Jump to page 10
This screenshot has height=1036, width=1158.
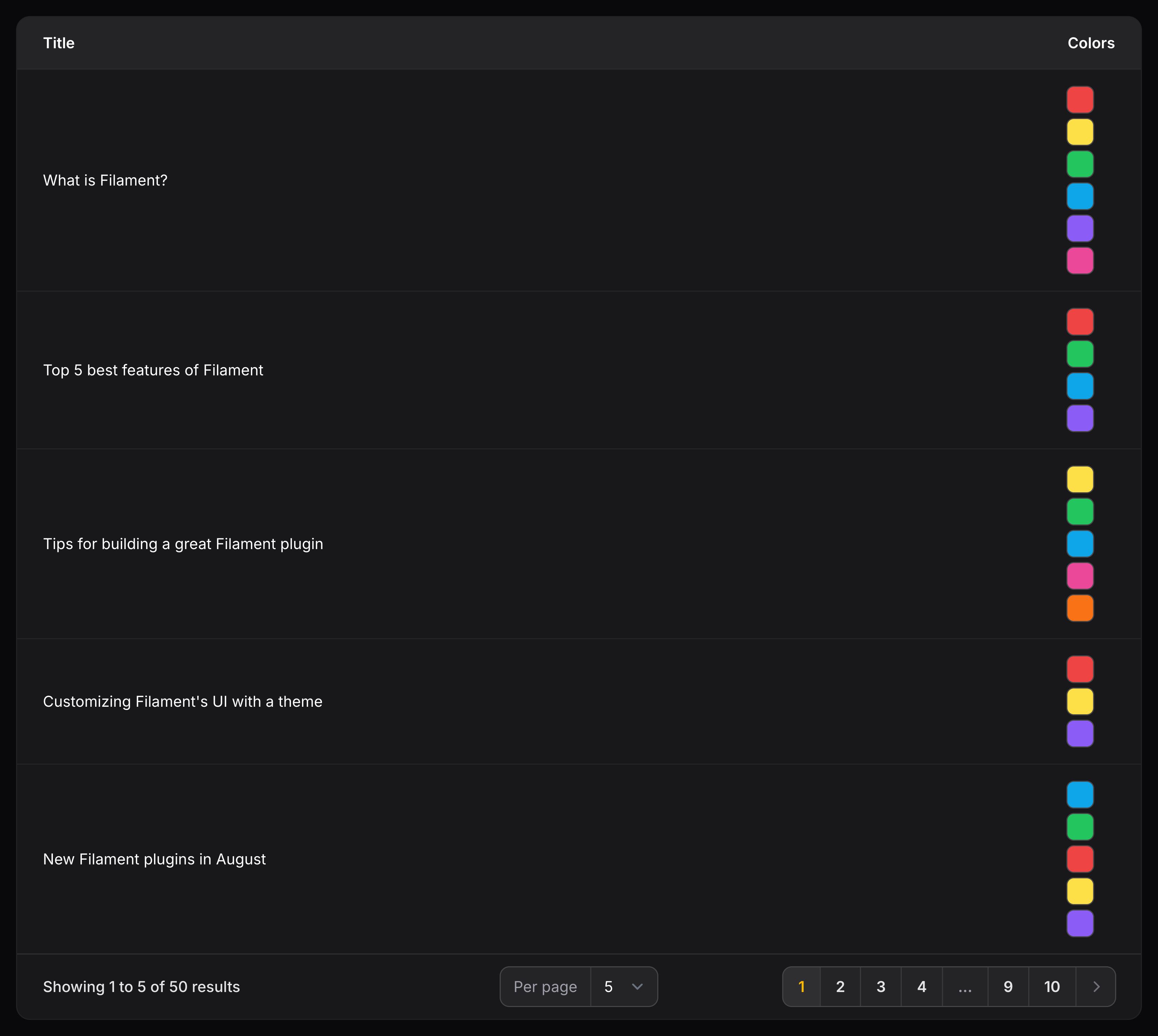(x=1052, y=986)
